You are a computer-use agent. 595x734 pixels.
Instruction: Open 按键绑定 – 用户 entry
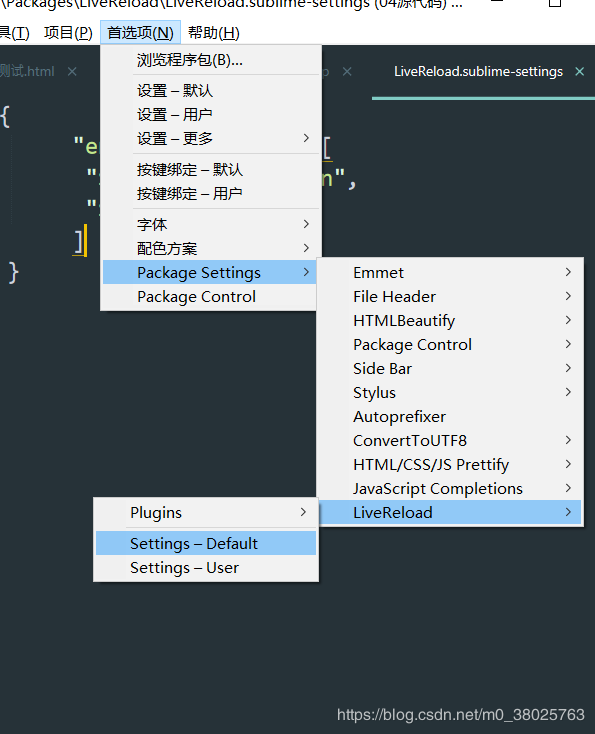[211, 193]
